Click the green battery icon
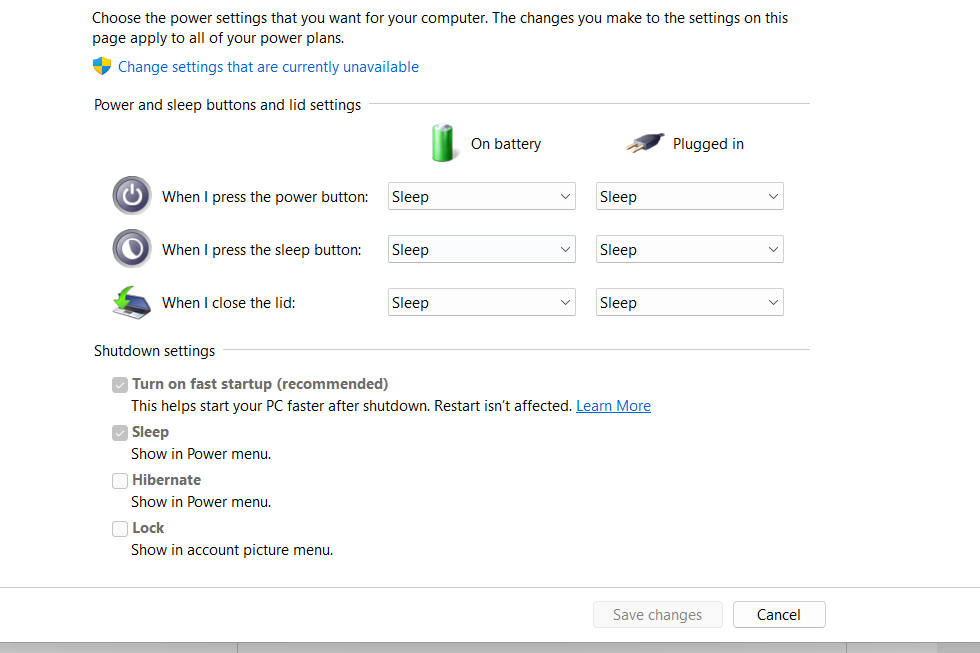The width and height of the screenshot is (980, 653). pyautogui.click(x=442, y=143)
